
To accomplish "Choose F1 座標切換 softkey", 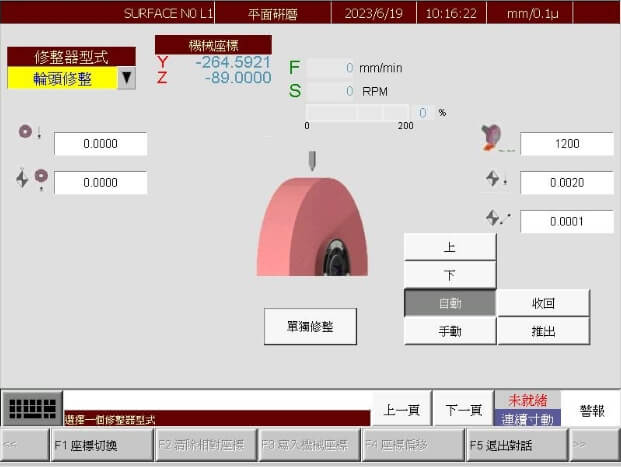I will pyautogui.click(x=102, y=445).
